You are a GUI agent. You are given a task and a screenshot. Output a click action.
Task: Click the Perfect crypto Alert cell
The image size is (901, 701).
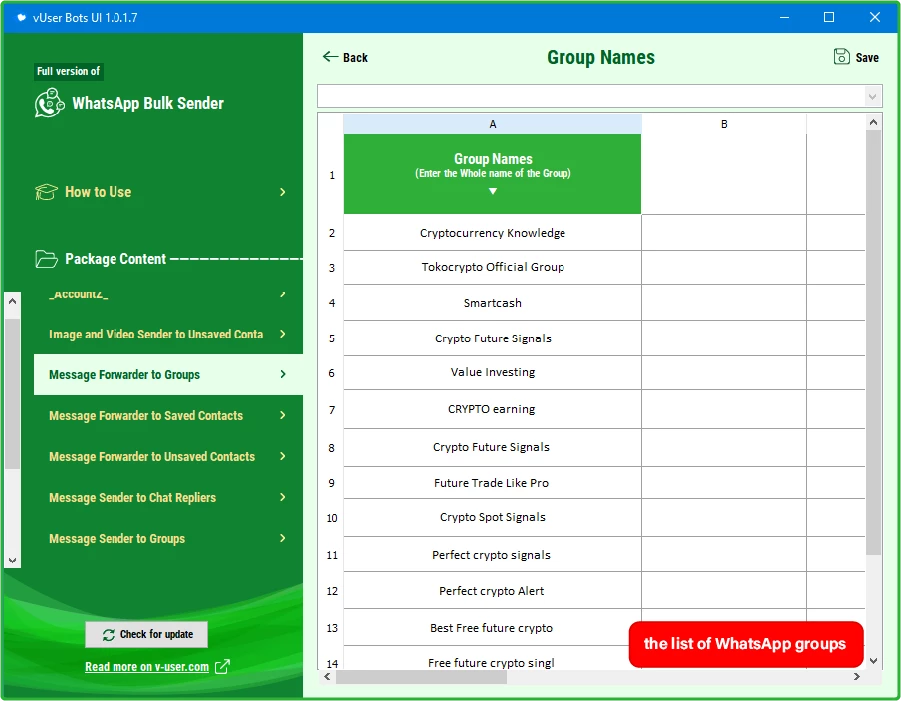click(x=492, y=591)
